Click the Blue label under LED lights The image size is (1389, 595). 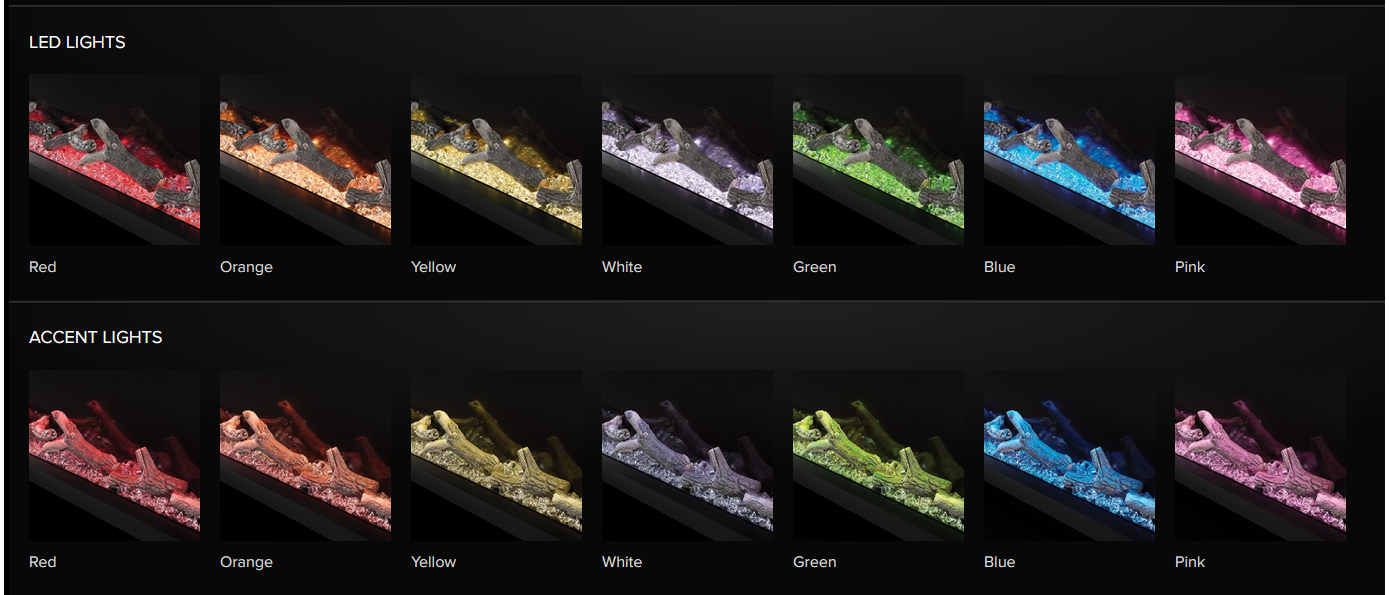[999, 267]
